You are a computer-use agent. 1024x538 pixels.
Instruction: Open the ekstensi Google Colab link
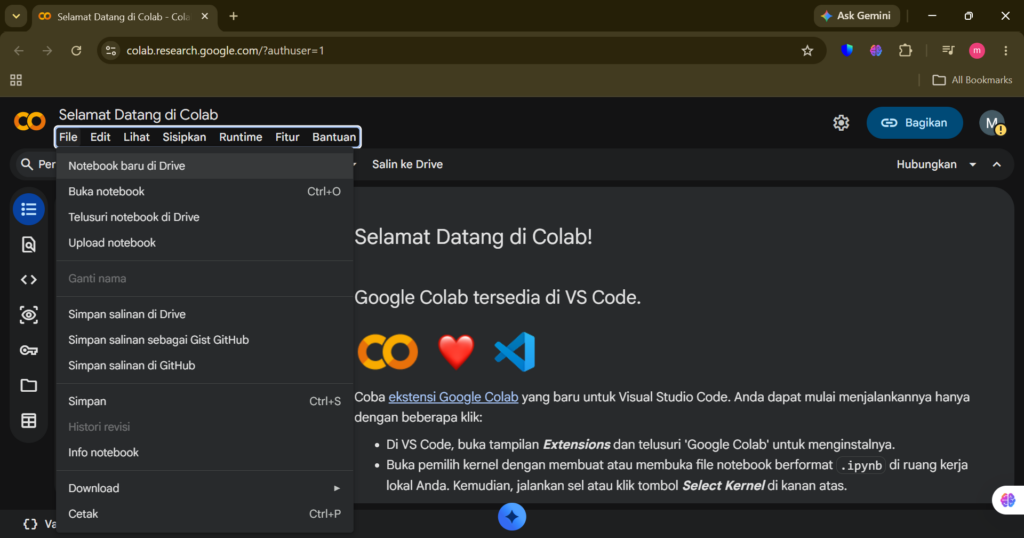coord(453,397)
